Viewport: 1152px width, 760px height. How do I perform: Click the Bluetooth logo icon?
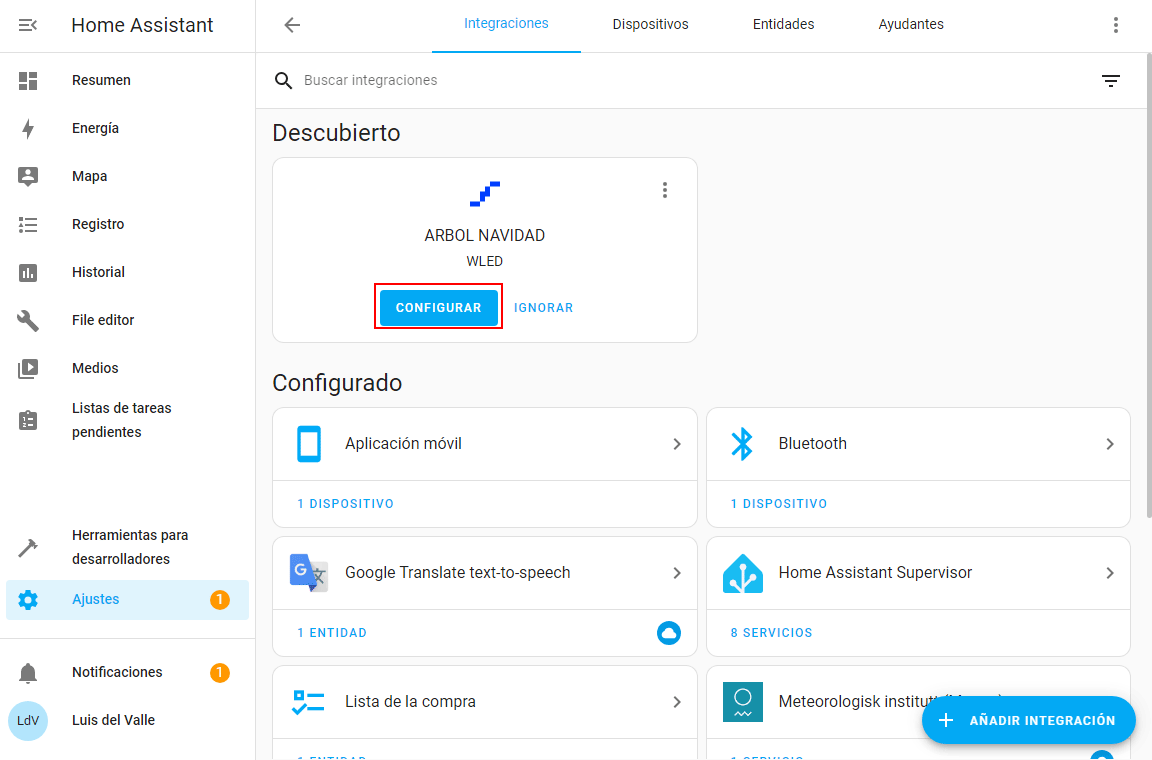pyautogui.click(x=742, y=444)
